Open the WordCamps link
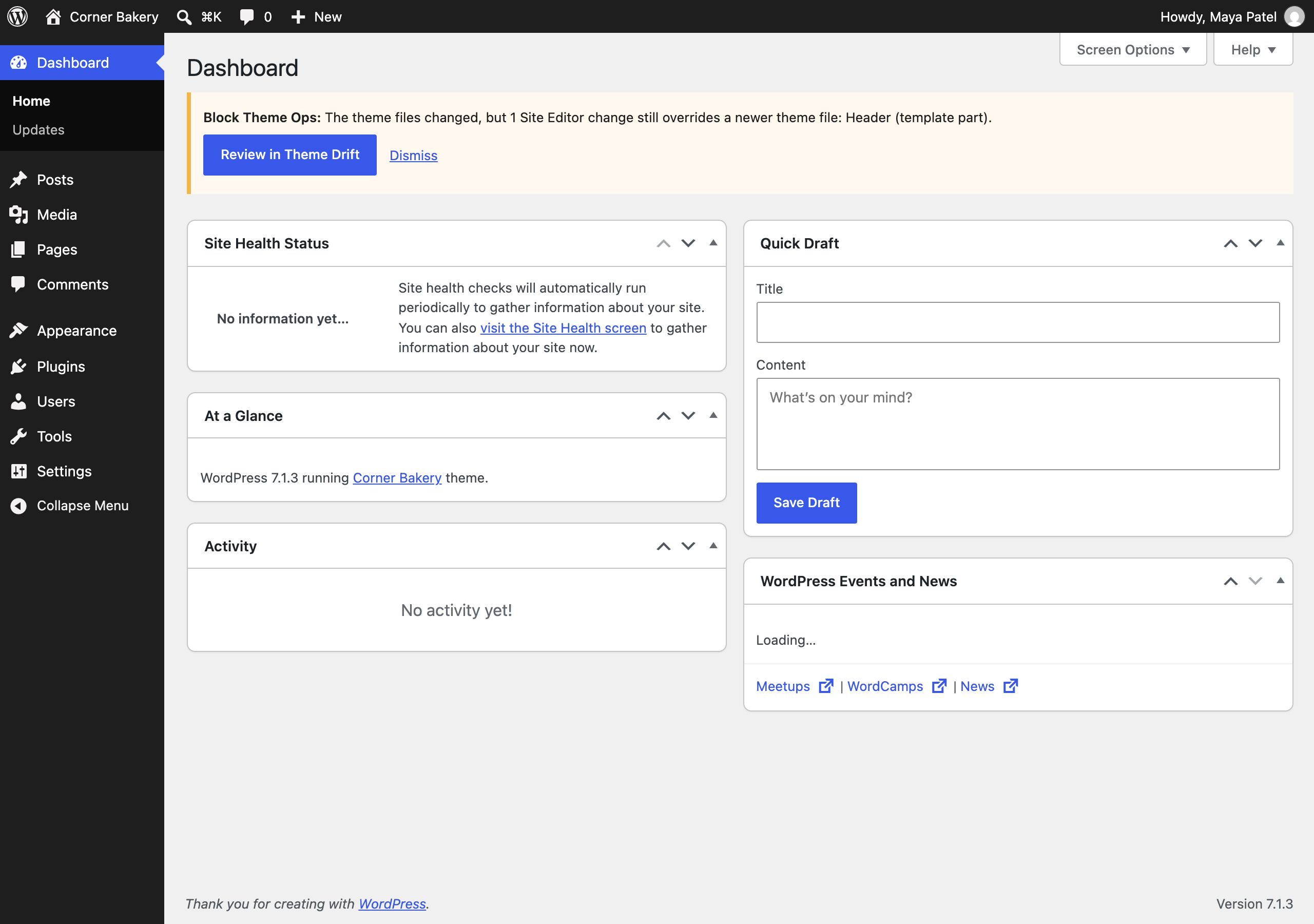The width and height of the screenshot is (1314, 924). point(885,686)
